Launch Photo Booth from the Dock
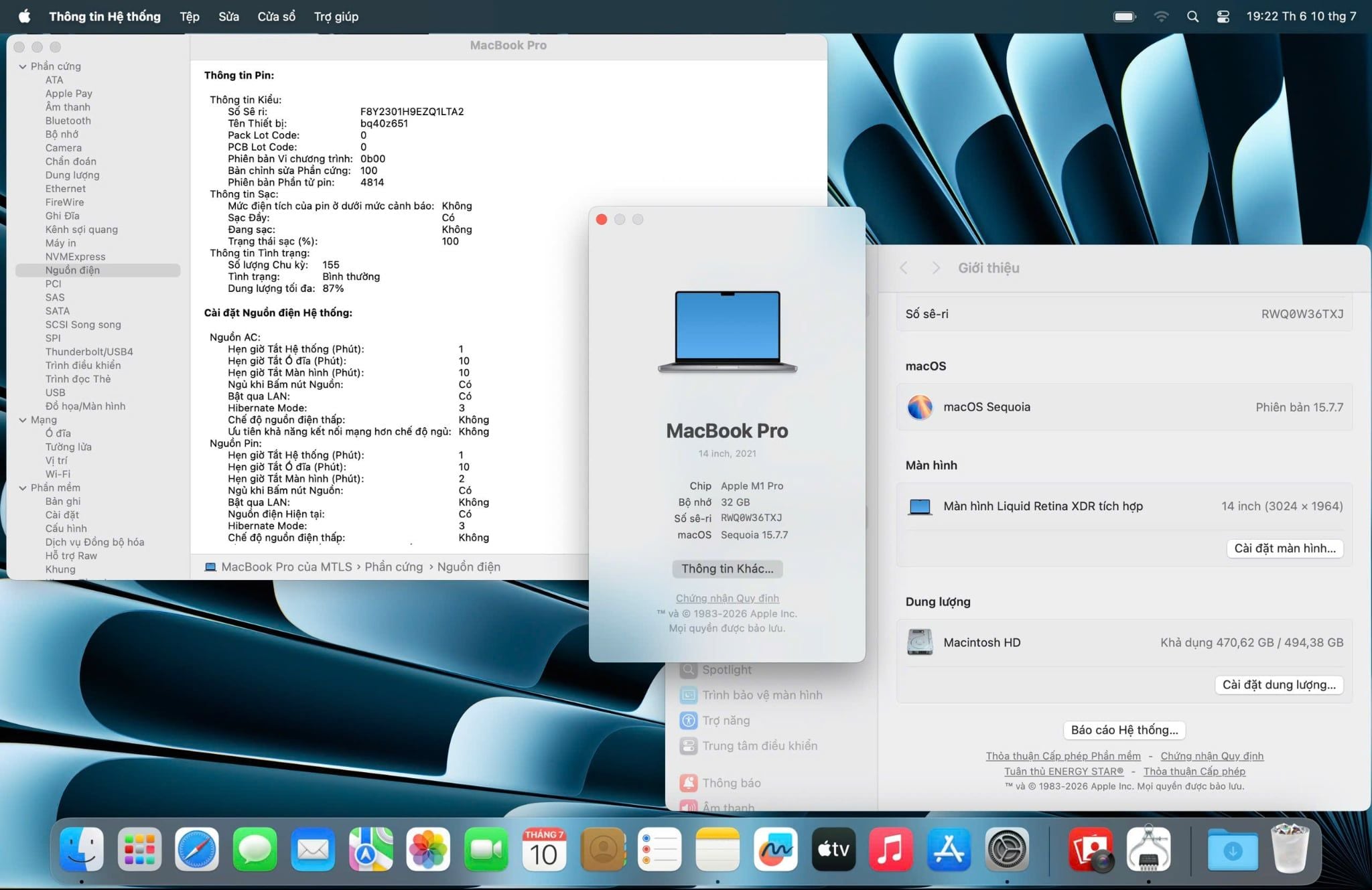Screen dimensions: 1372x890 (1091, 849)
